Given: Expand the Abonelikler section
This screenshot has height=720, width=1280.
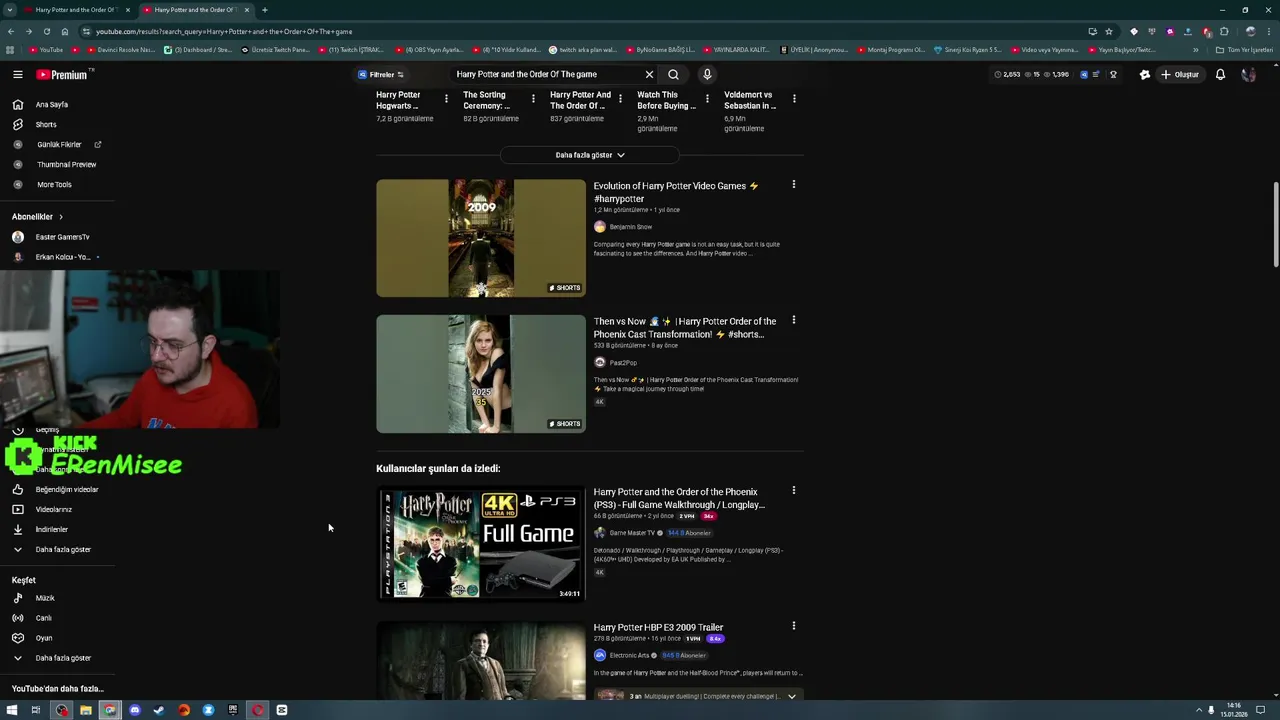Looking at the screenshot, I should (37, 217).
